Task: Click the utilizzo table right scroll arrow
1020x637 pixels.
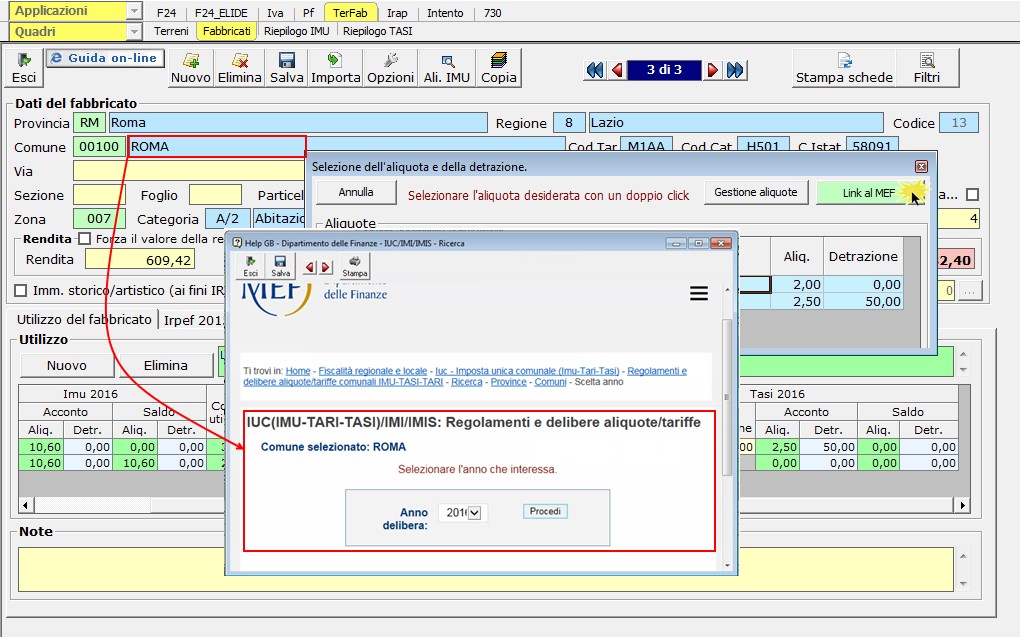Action: (963, 505)
